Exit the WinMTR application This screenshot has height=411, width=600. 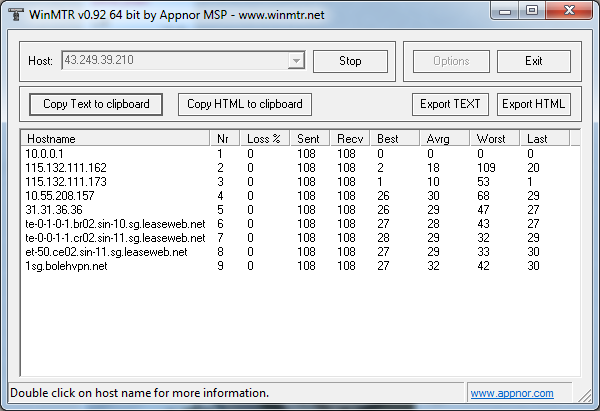pos(533,61)
